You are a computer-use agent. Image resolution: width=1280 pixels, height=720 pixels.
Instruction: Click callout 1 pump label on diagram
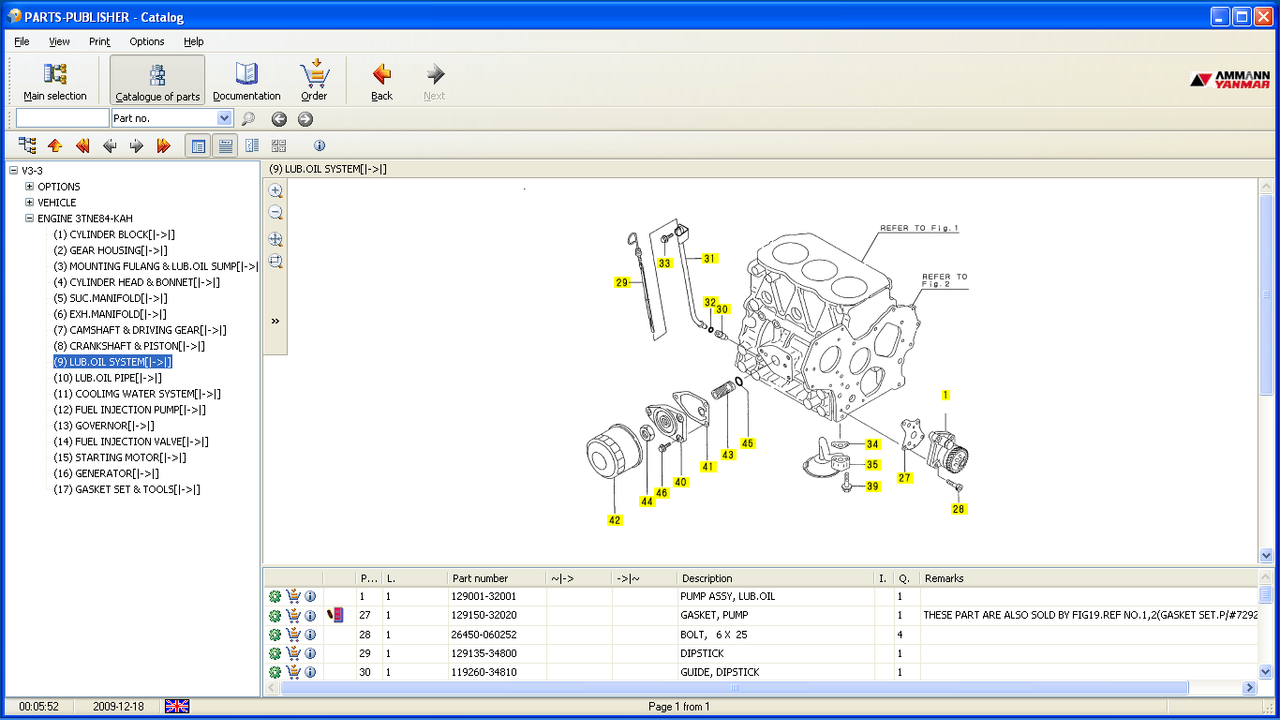tap(945, 395)
